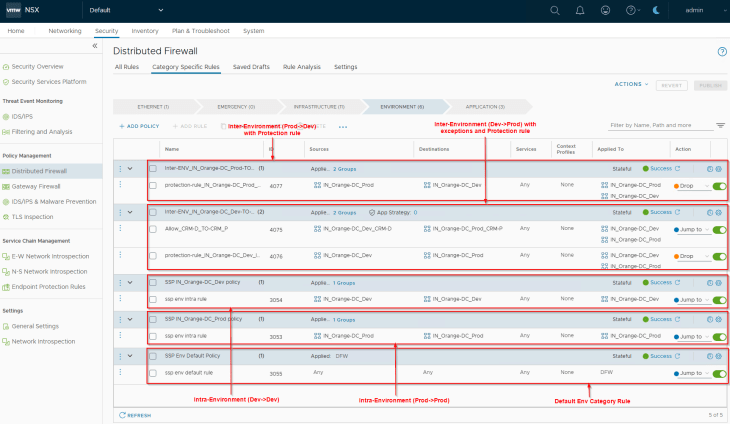Click the ADD POLICY button

tap(139, 126)
